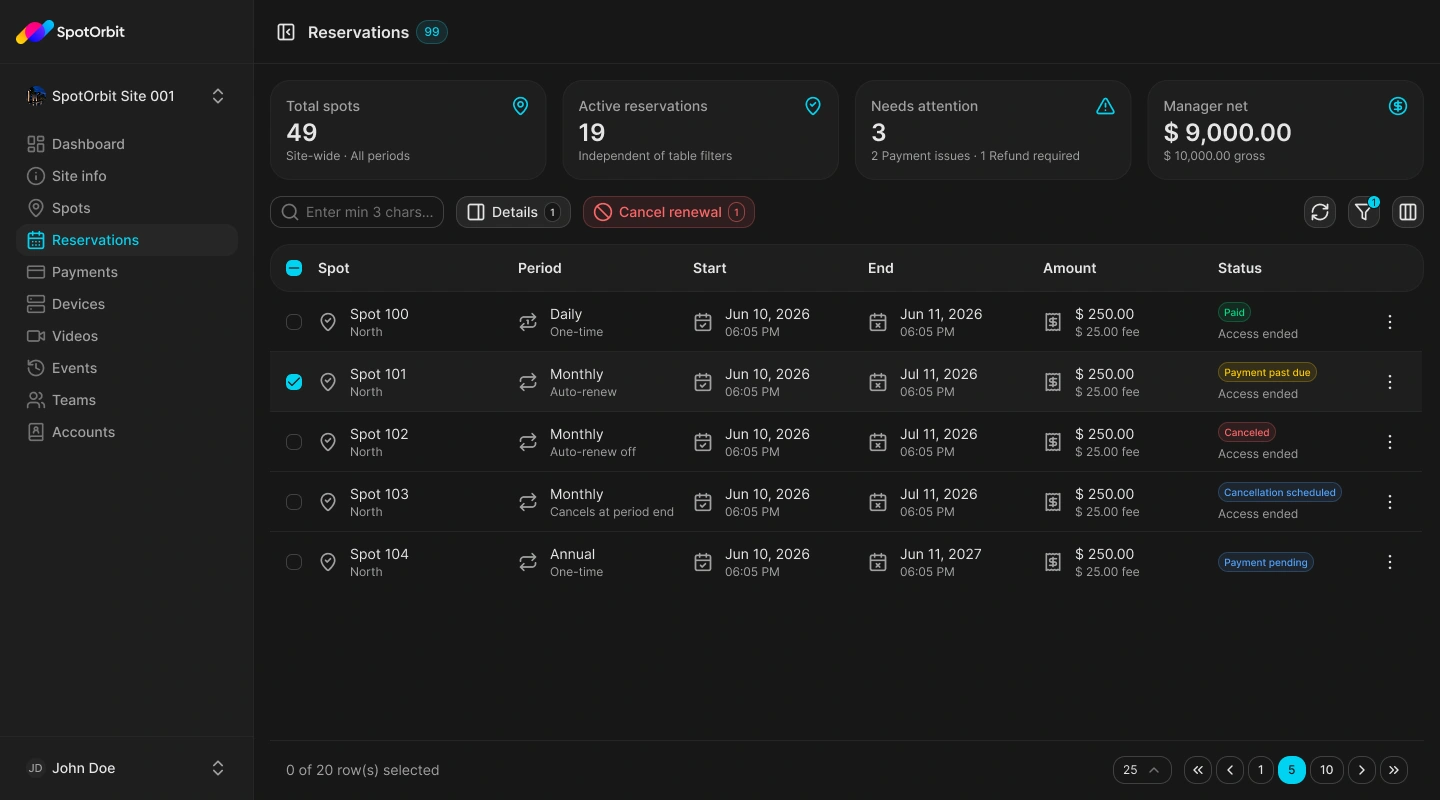Open the SpotOrbit Site 001 switcher
The height and width of the screenshot is (800, 1440).
click(127, 96)
